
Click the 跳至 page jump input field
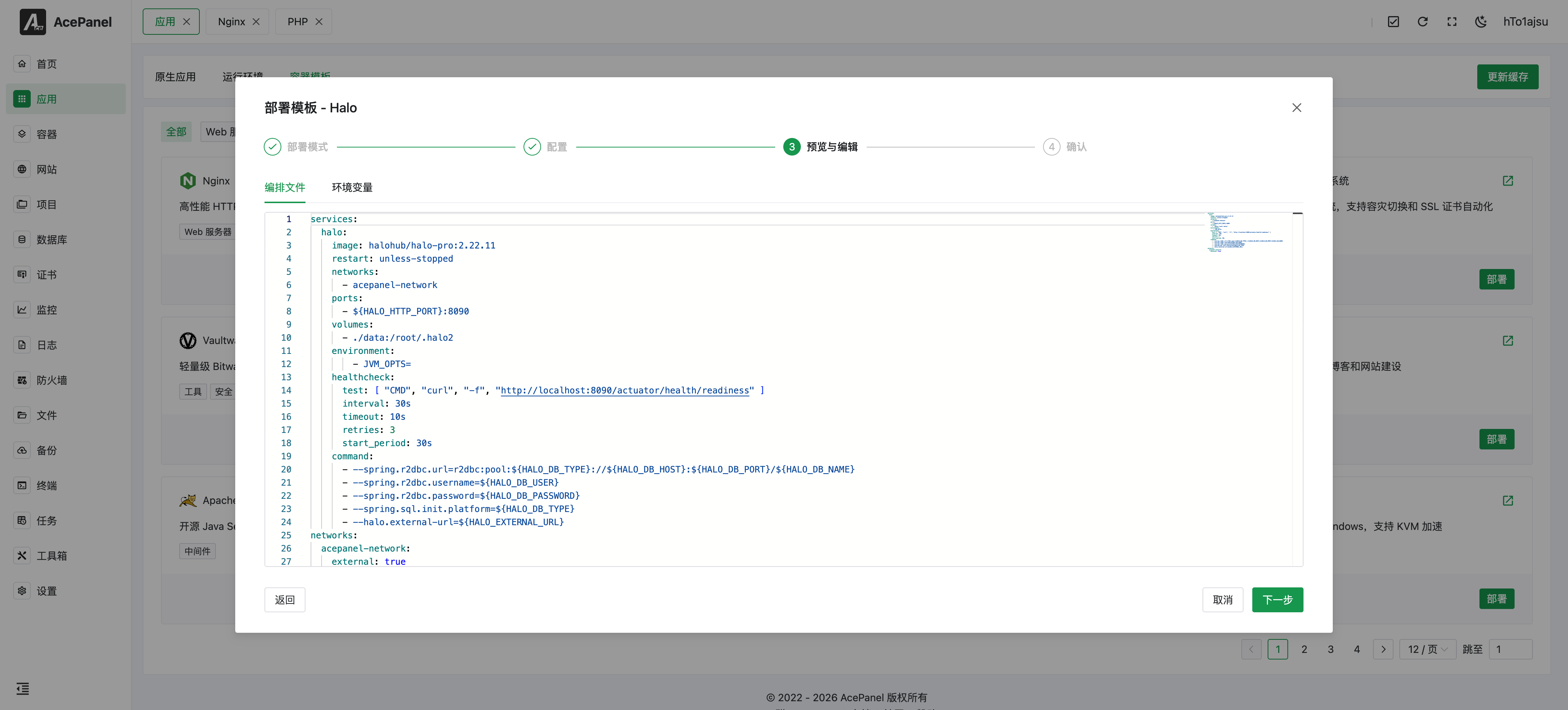pos(1510,649)
